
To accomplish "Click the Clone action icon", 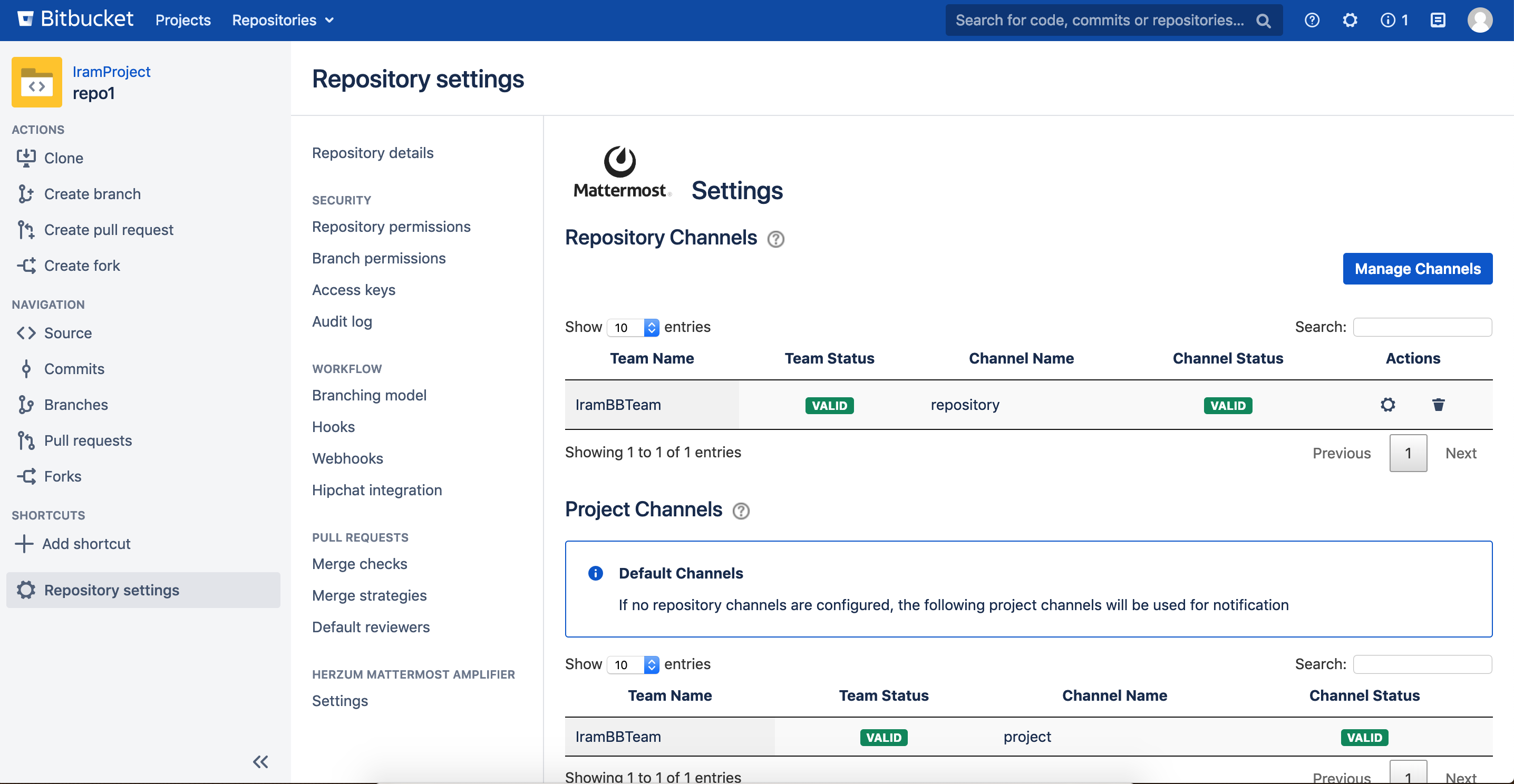I will (x=26, y=158).
